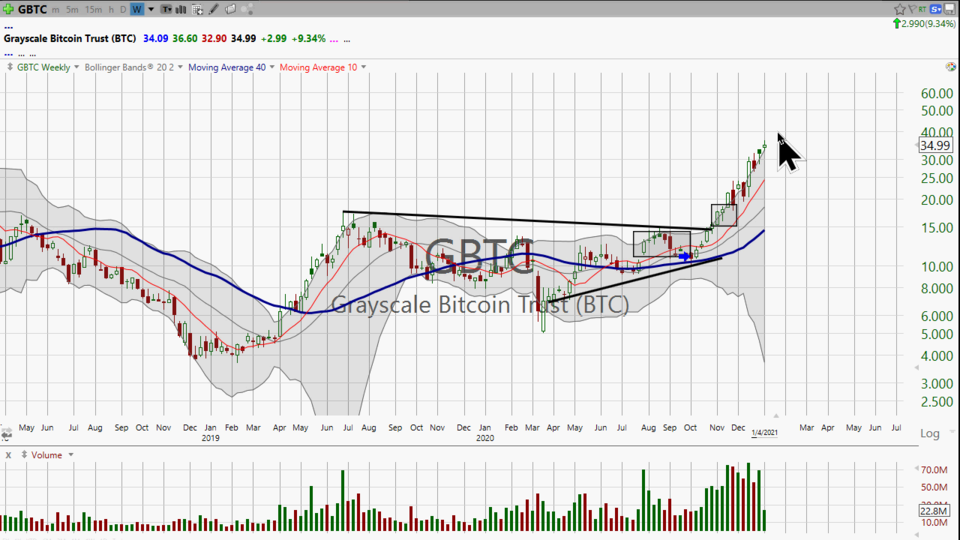Click the add indicator table icon
Viewport: 960px width, 540px height.
coord(197,9)
